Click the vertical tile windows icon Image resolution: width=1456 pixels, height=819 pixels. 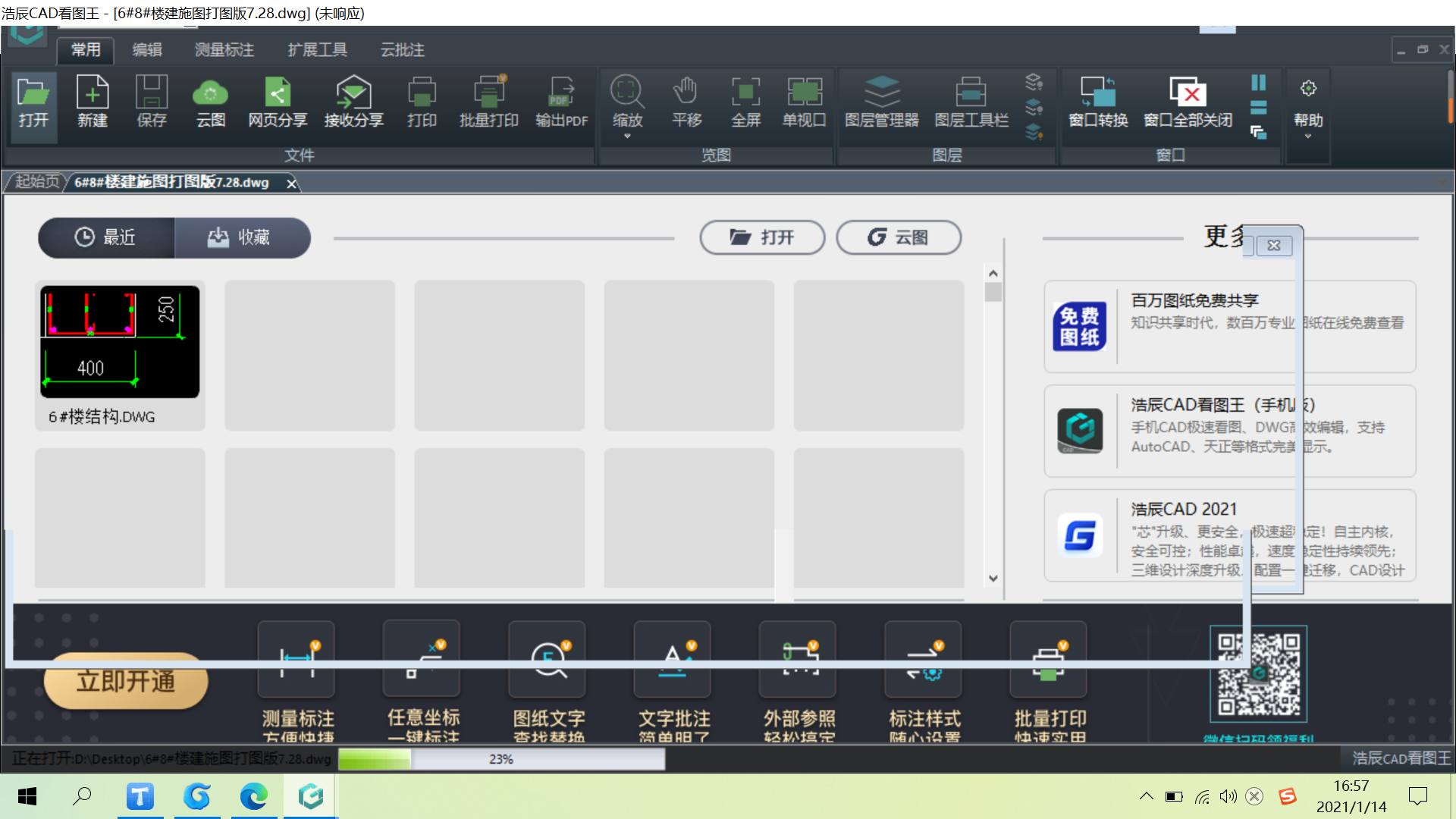1259,82
